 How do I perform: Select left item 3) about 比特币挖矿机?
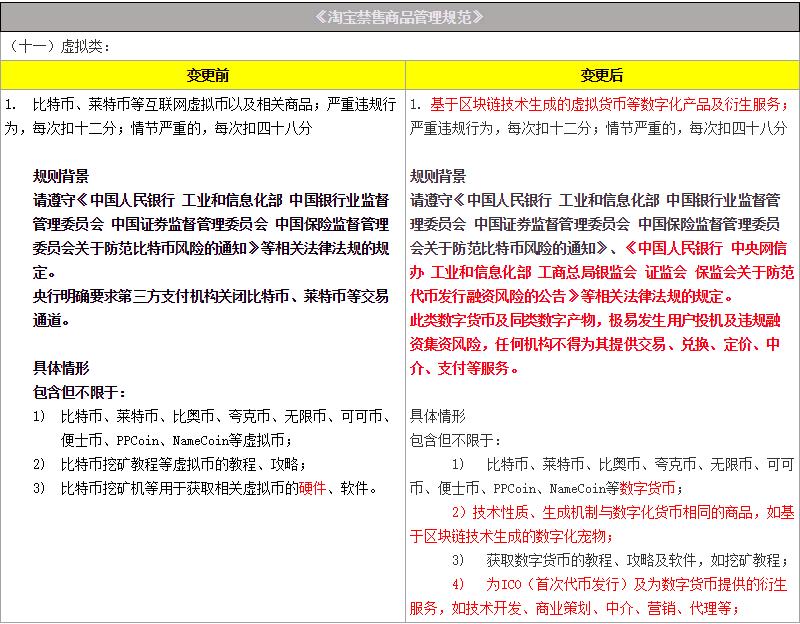point(200,488)
